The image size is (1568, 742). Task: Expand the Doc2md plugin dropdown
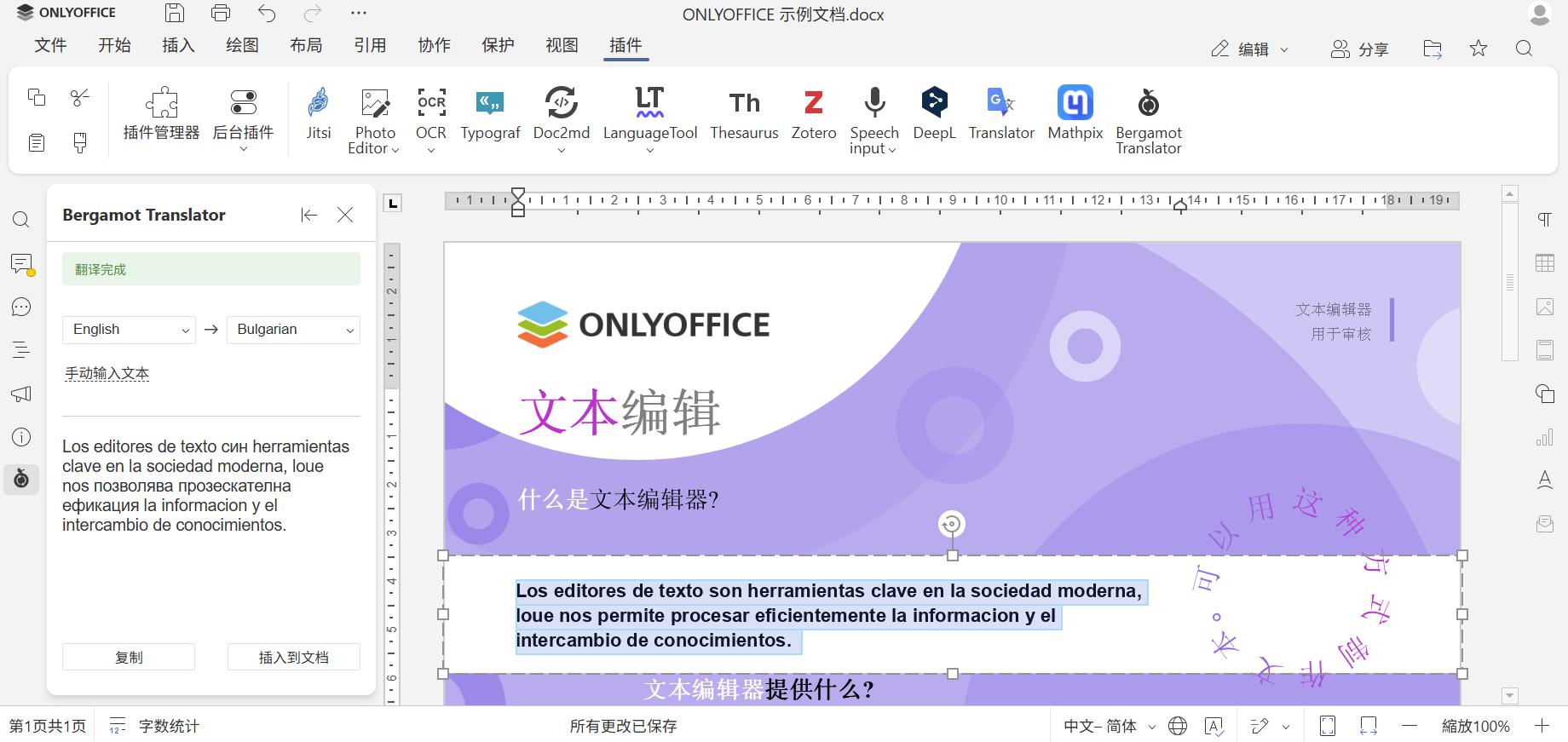click(x=562, y=150)
